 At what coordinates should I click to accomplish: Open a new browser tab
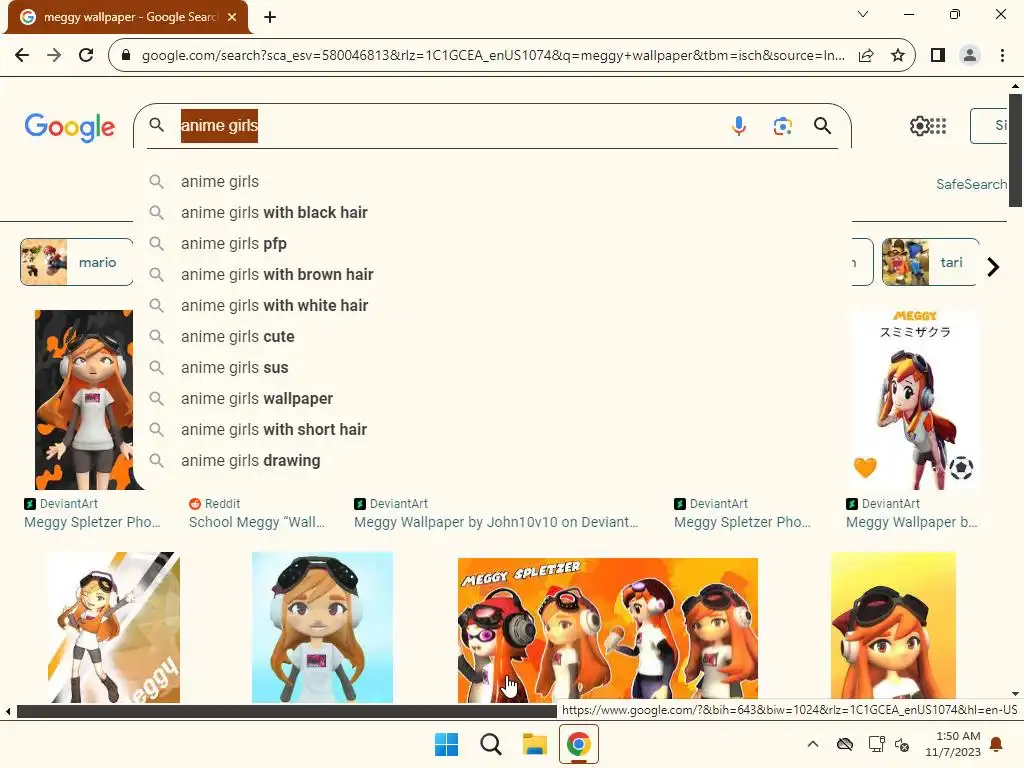(x=270, y=17)
